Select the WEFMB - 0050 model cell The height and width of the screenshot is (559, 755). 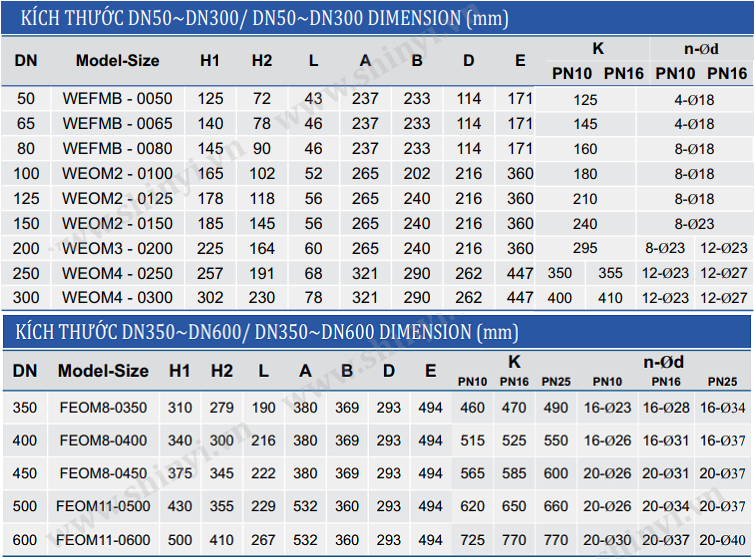point(117,99)
